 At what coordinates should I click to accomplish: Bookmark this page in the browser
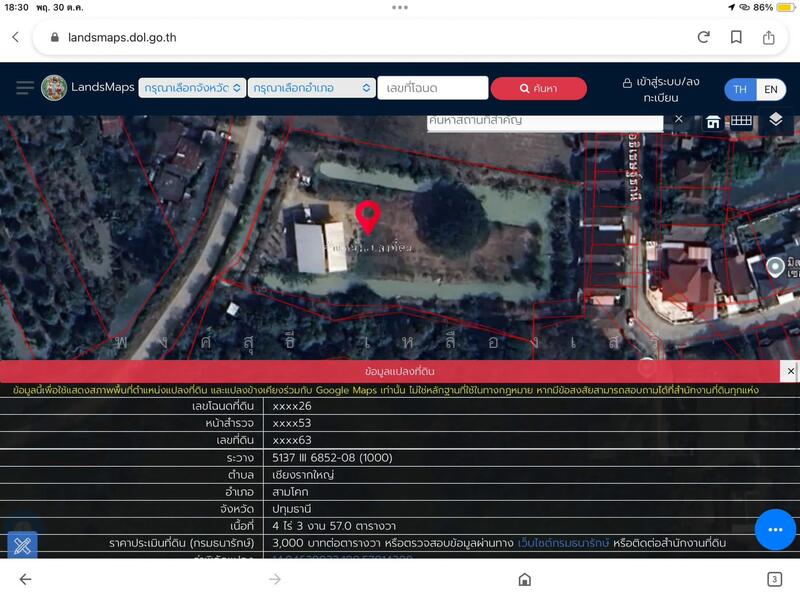pos(736,37)
